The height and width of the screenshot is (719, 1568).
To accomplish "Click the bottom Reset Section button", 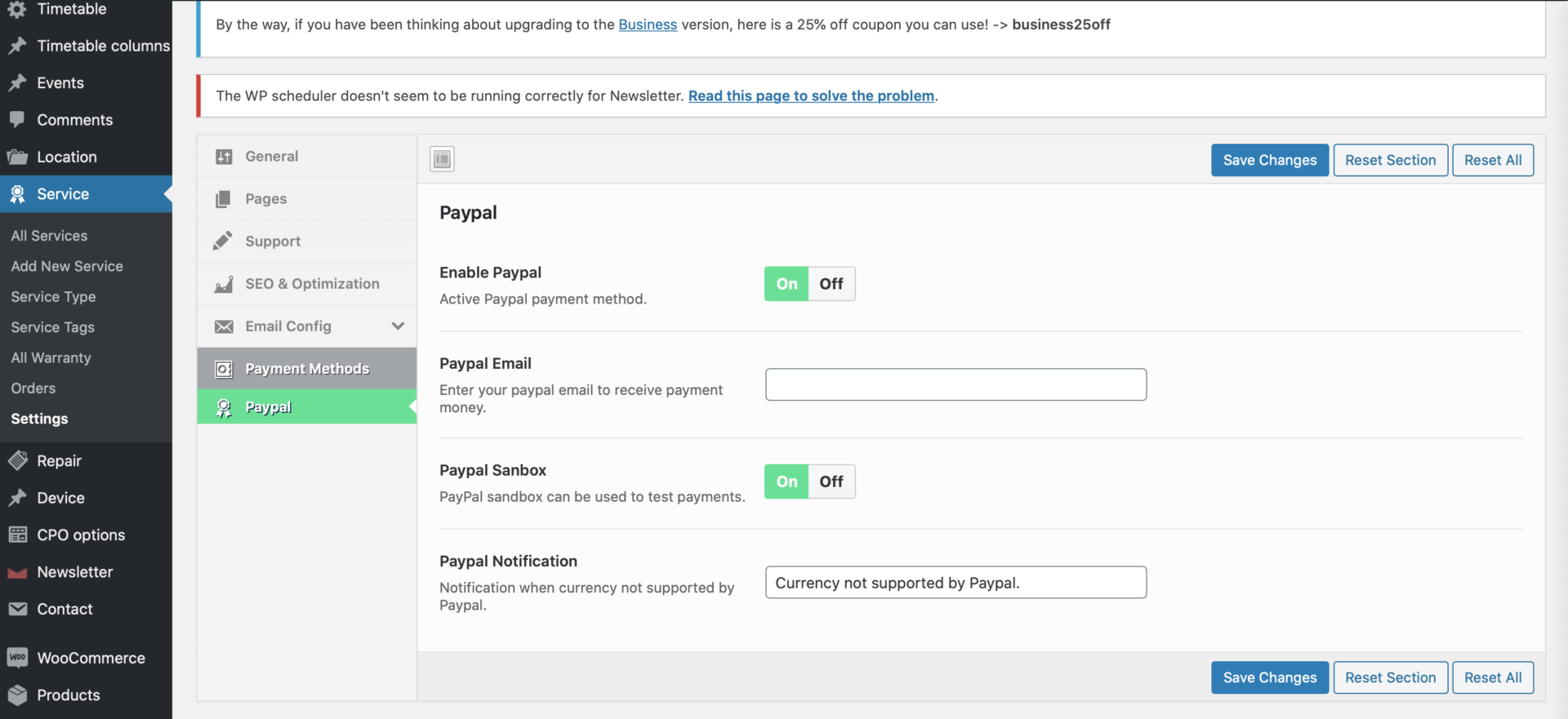I will pos(1390,677).
